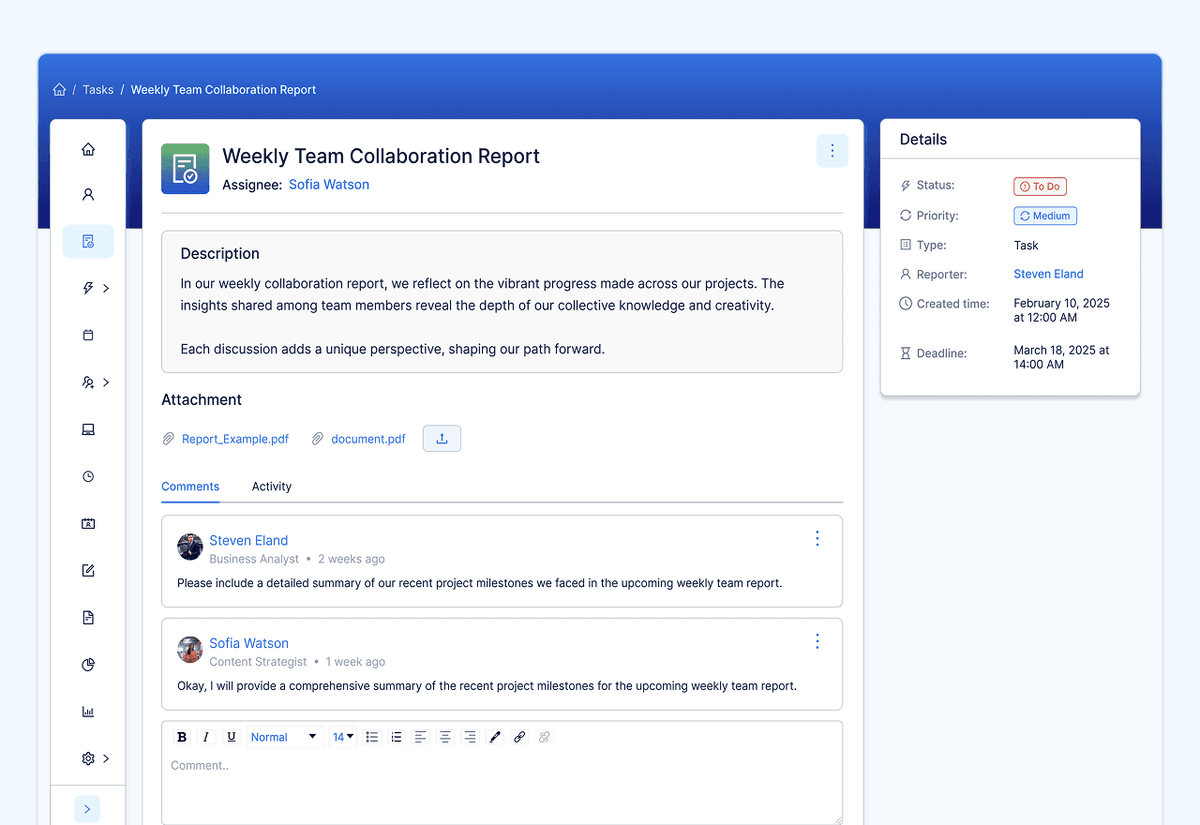The width and height of the screenshot is (1200, 825).
Task: Toggle bulleted list in the editor
Action: click(372, 737)
